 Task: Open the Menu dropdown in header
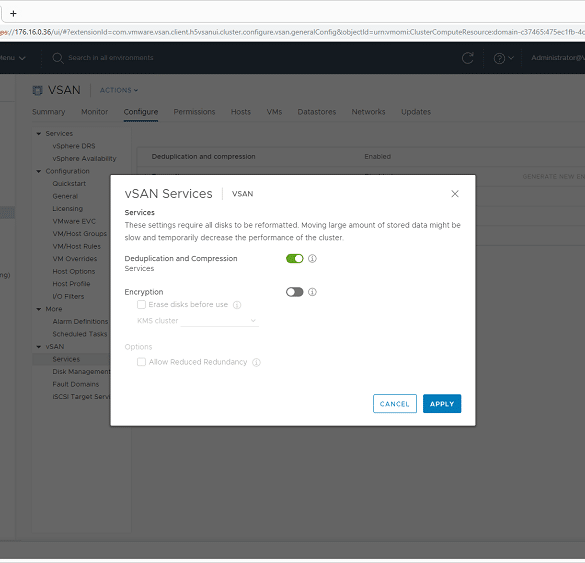13,58
